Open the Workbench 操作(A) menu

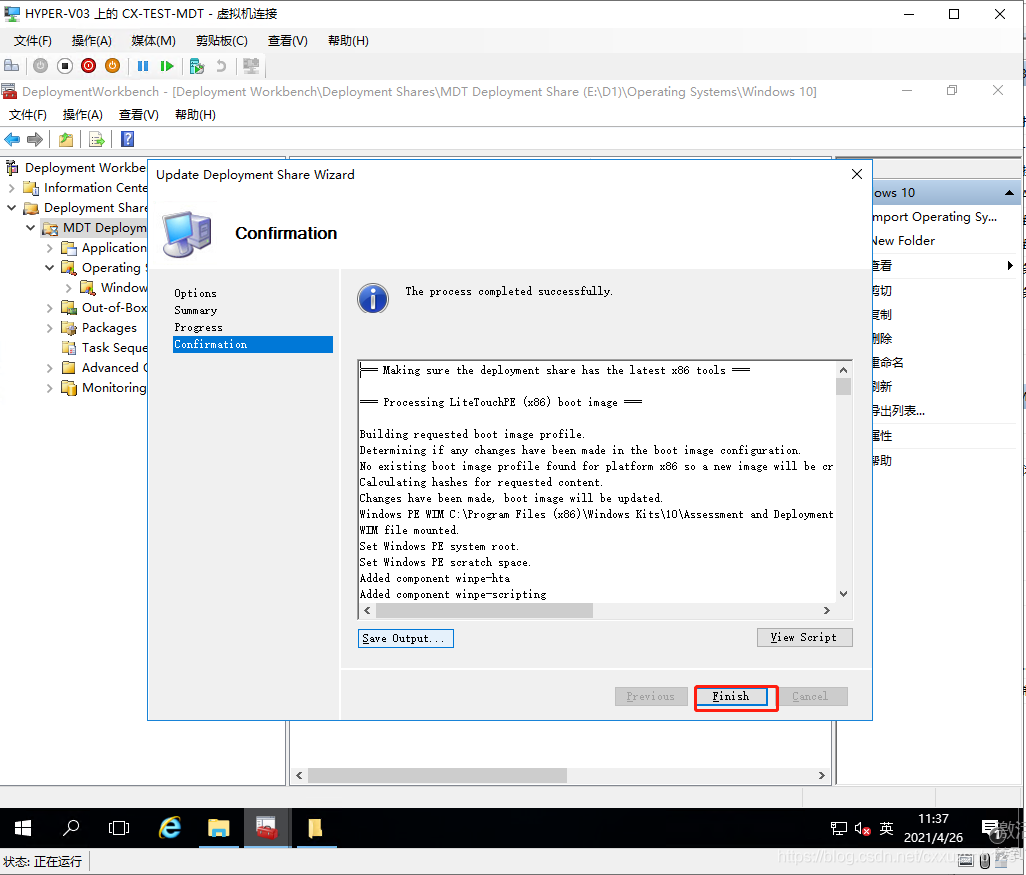[82, 115]
